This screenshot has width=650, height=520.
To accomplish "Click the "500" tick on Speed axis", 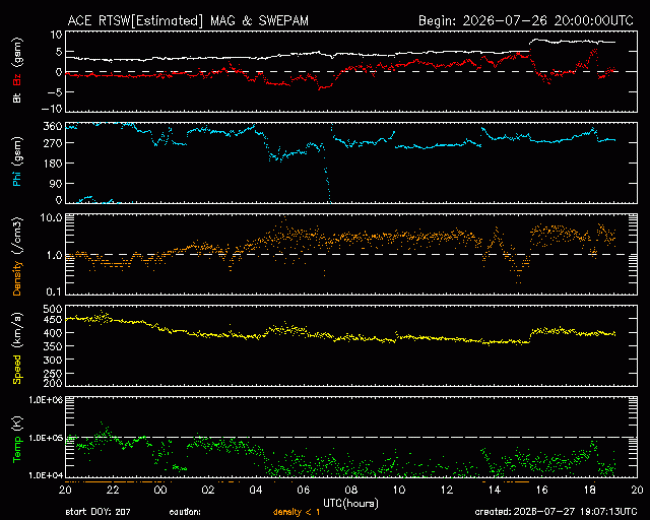I will click(53, 309).
